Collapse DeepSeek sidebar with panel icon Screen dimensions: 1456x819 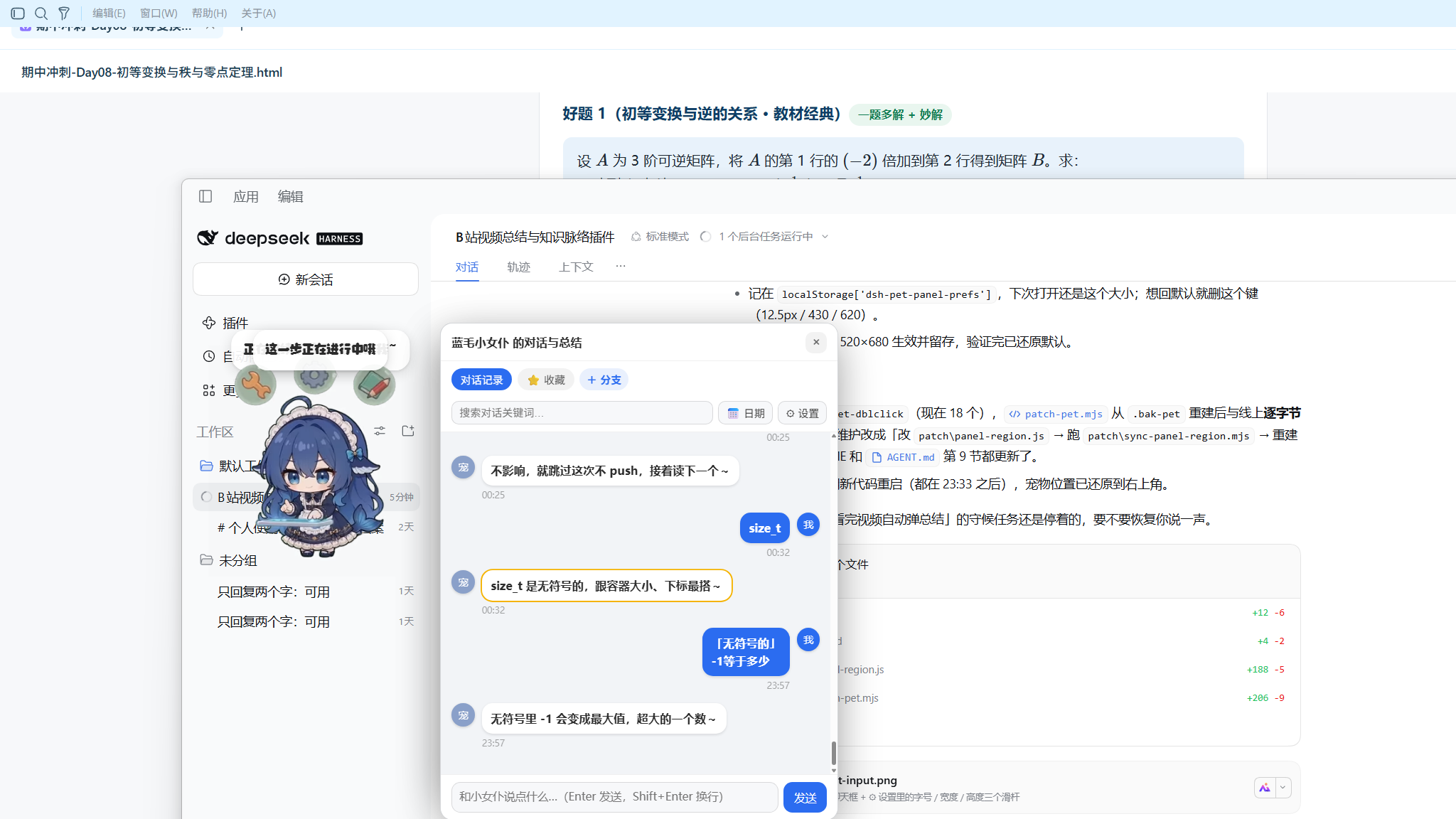coord(205,196)
